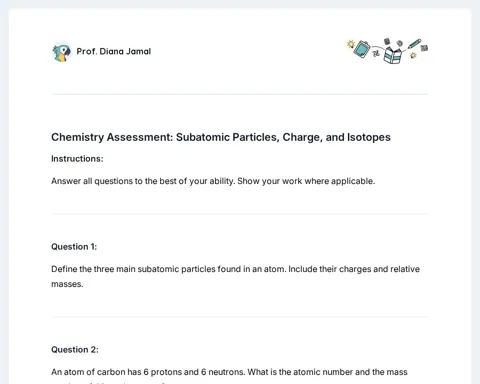Click the pi symbol doodle
This screenshot has height=384, width=480.
376,53
